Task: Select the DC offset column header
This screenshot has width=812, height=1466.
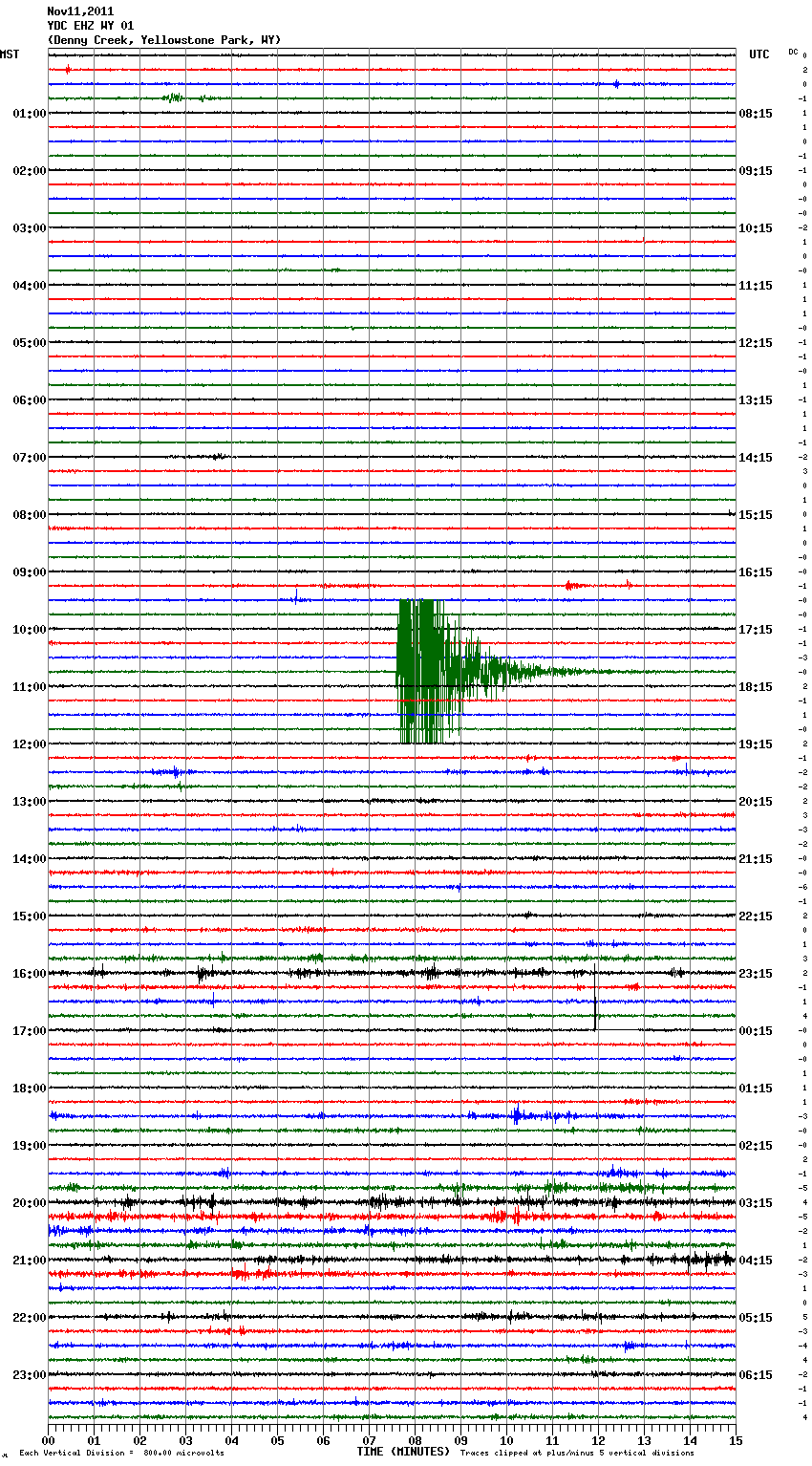Action: (x=793, y=52)
